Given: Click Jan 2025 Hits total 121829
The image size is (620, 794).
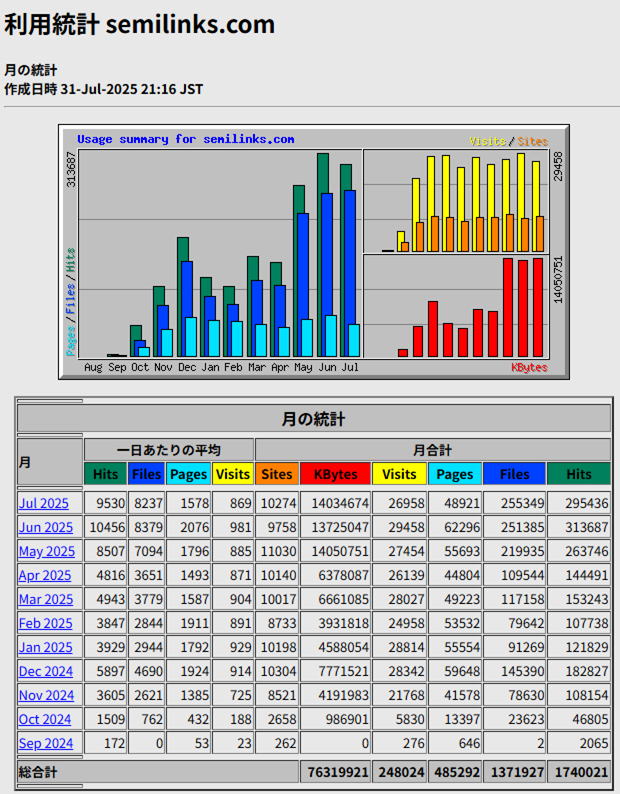Looking at the screenshot, I should pyautogui.click(x=578, y=647).
